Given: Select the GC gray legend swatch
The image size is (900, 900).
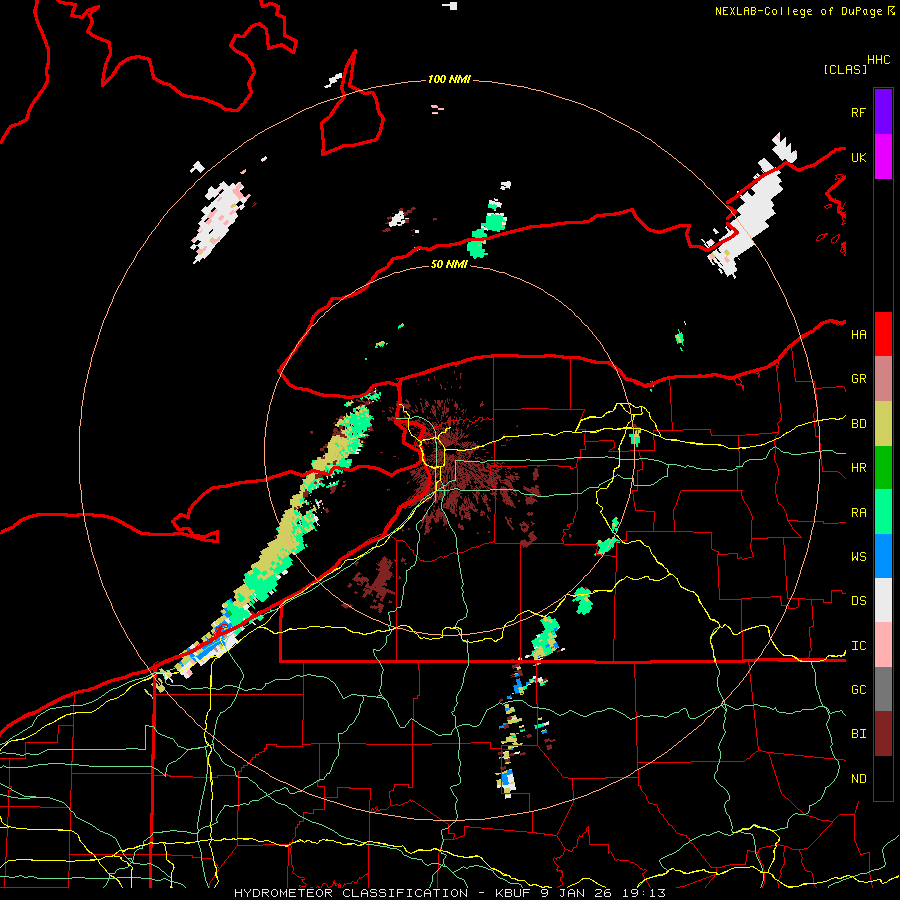Looking at the screenshot, I should pyautogui.click(x=883, y=689).
